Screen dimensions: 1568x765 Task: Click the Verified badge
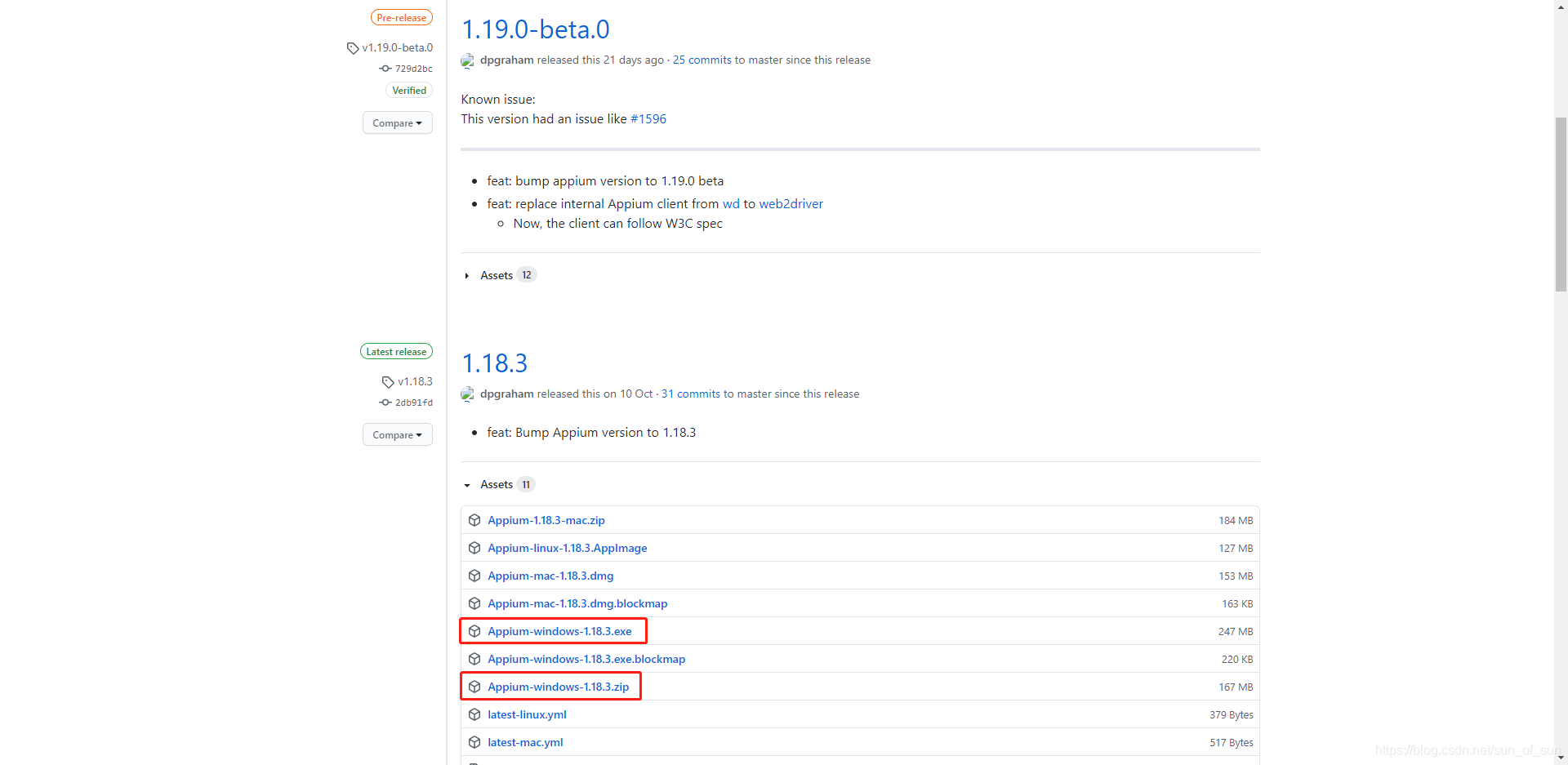[x=409, y=91]
